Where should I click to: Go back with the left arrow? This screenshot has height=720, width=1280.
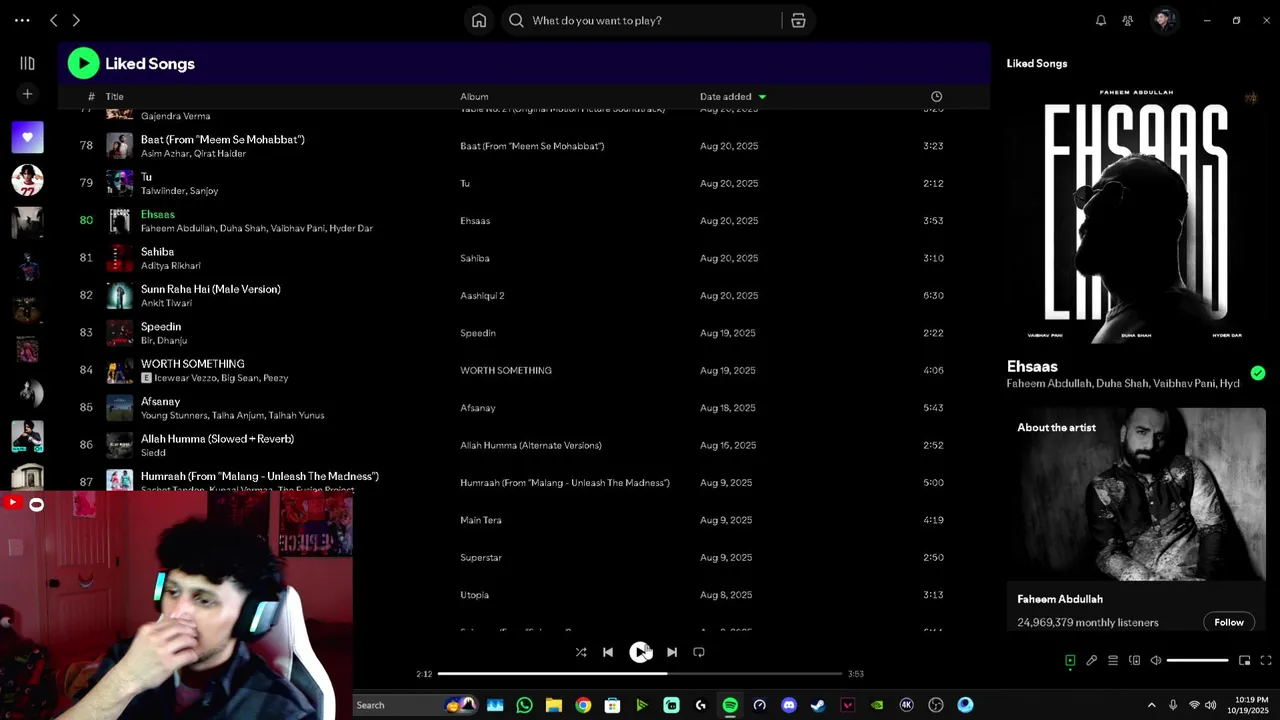coord(54,20)
